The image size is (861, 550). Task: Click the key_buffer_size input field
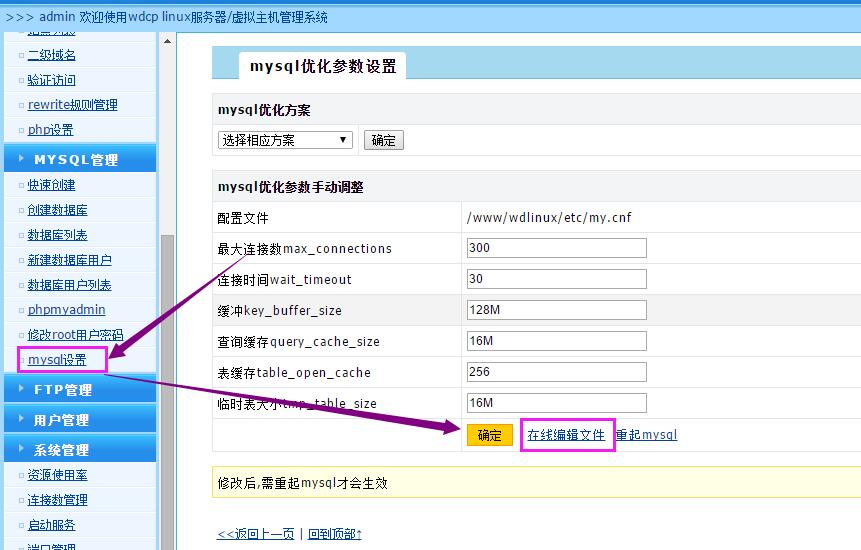point(557,310)
